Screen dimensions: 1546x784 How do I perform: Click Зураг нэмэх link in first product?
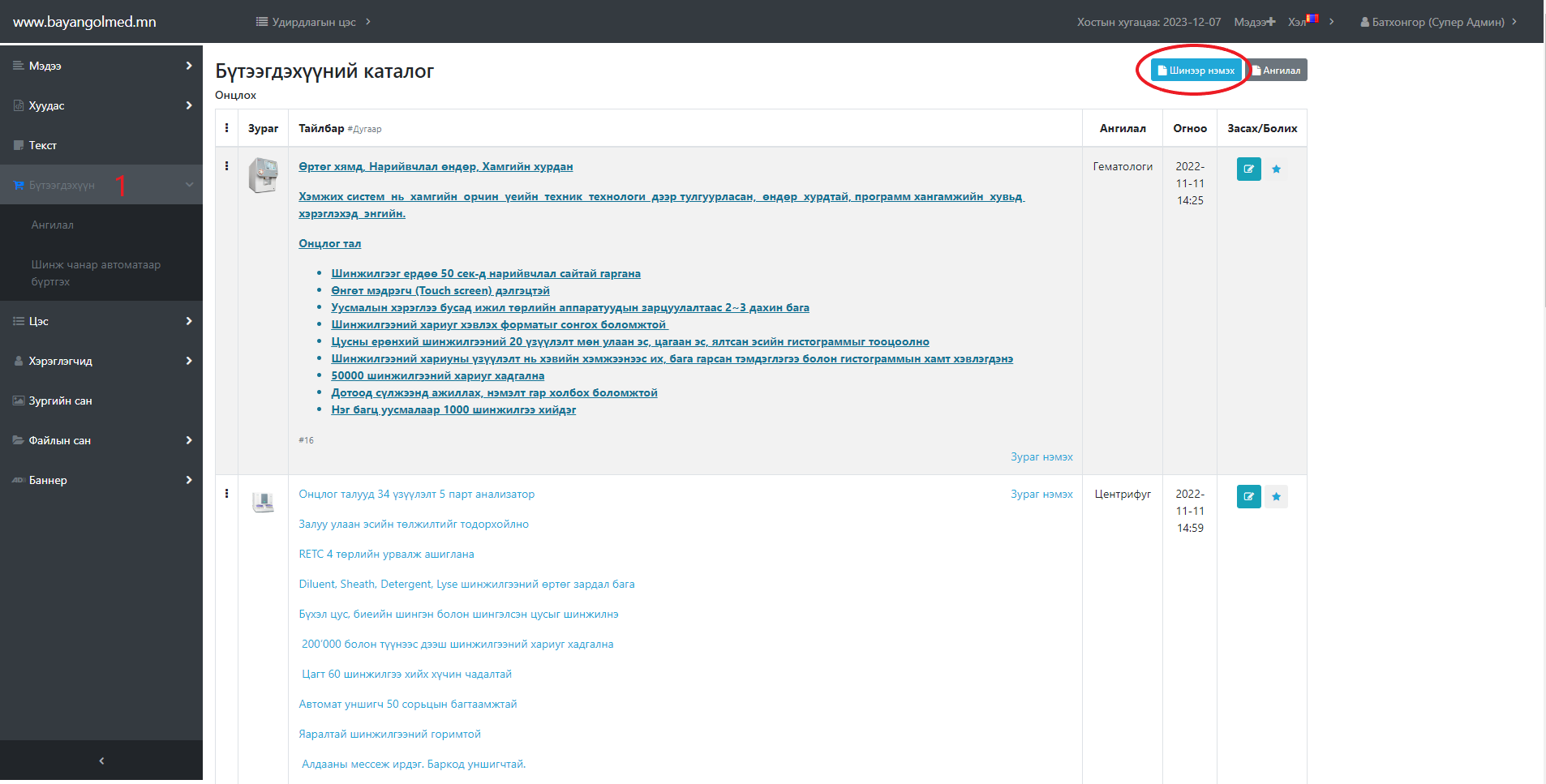tap(1041, 457)
